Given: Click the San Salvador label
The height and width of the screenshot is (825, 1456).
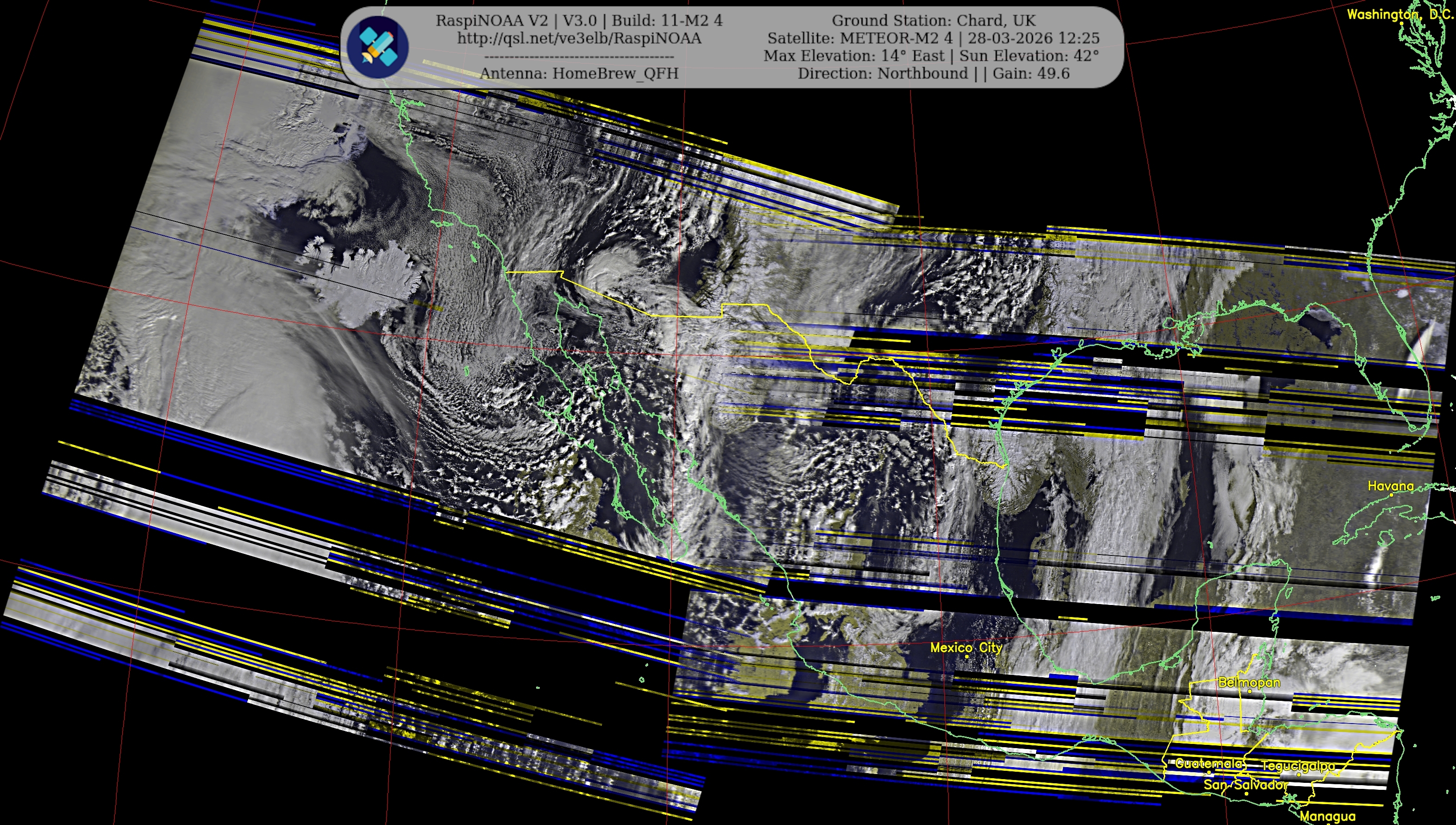Looking at the screenshot, I should [1245, 785].
